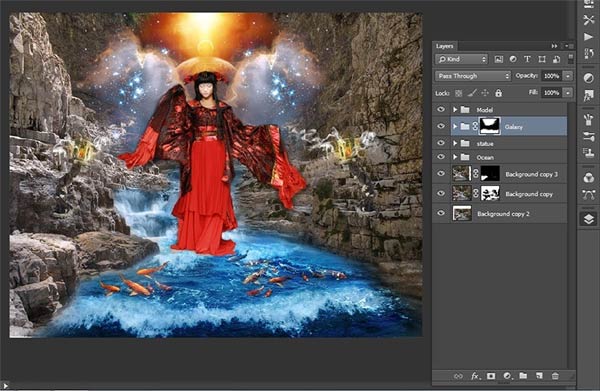Switch to the Layers tab

[445, 46]
